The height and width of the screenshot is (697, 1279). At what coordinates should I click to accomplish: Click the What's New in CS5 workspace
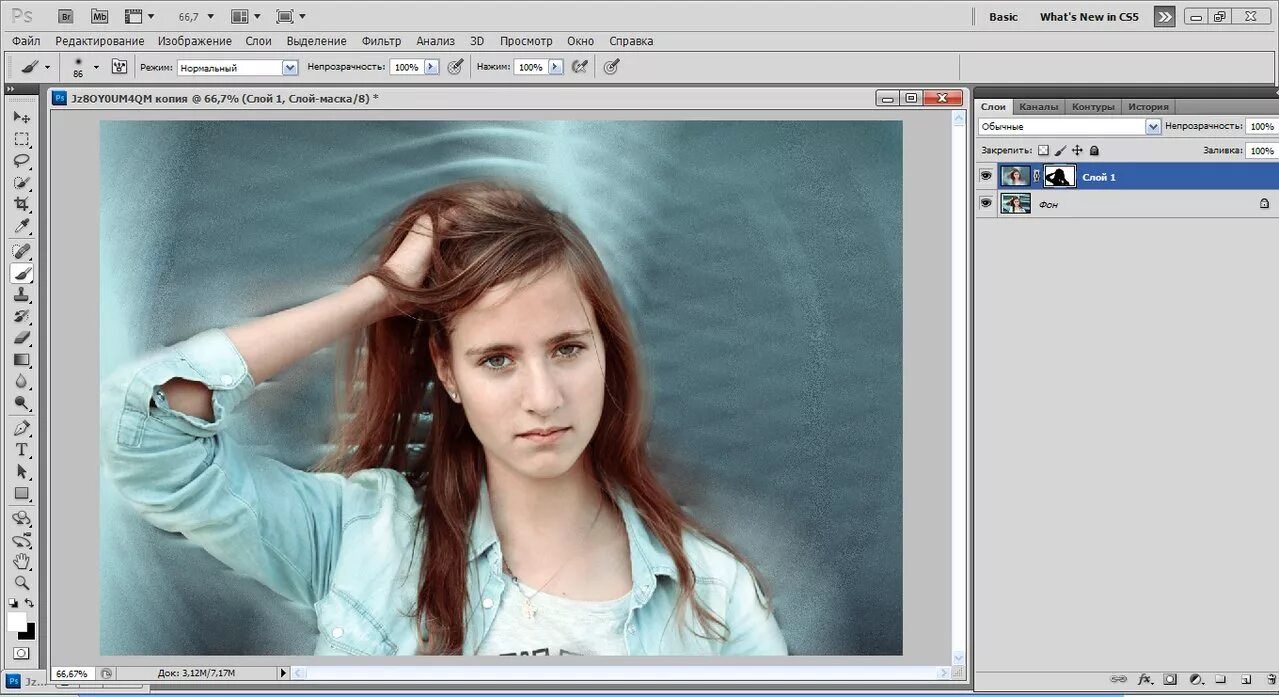pos(1089,17)
